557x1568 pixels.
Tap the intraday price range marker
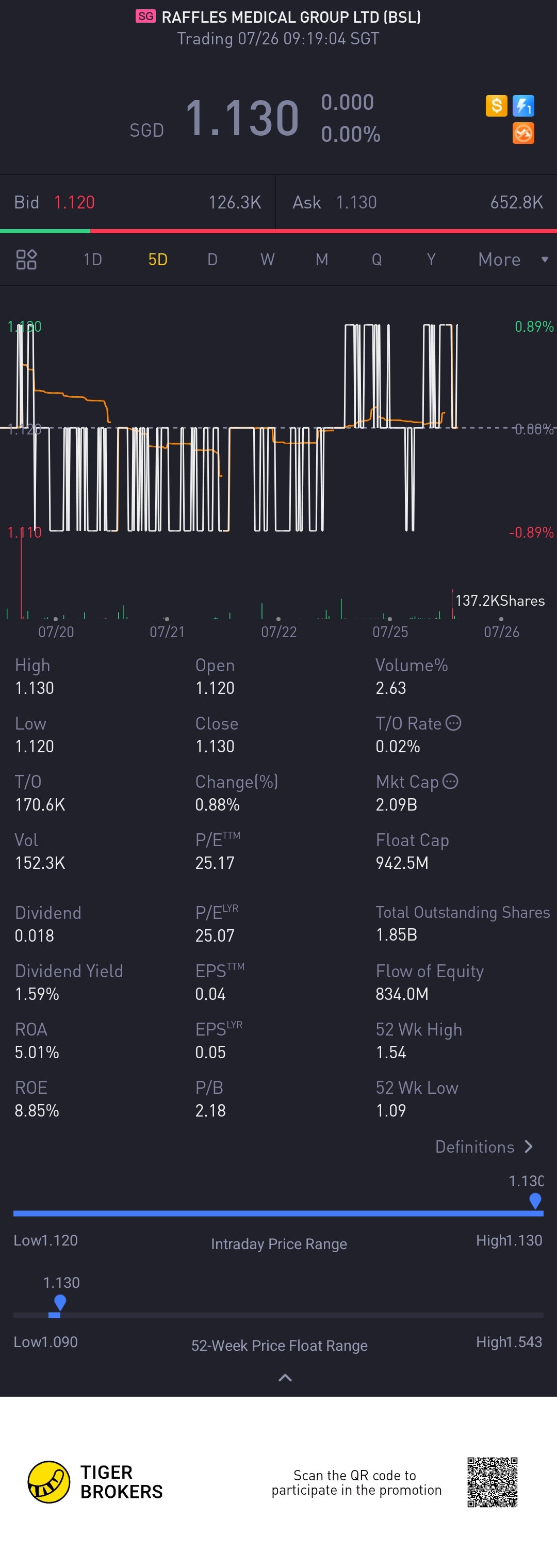pos(535,1200)
